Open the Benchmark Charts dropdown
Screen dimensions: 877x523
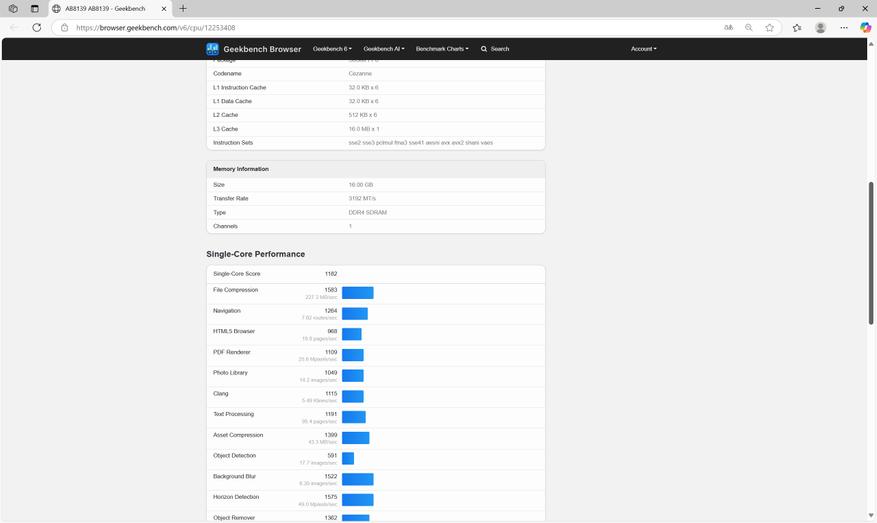click(x=442, y=49)
